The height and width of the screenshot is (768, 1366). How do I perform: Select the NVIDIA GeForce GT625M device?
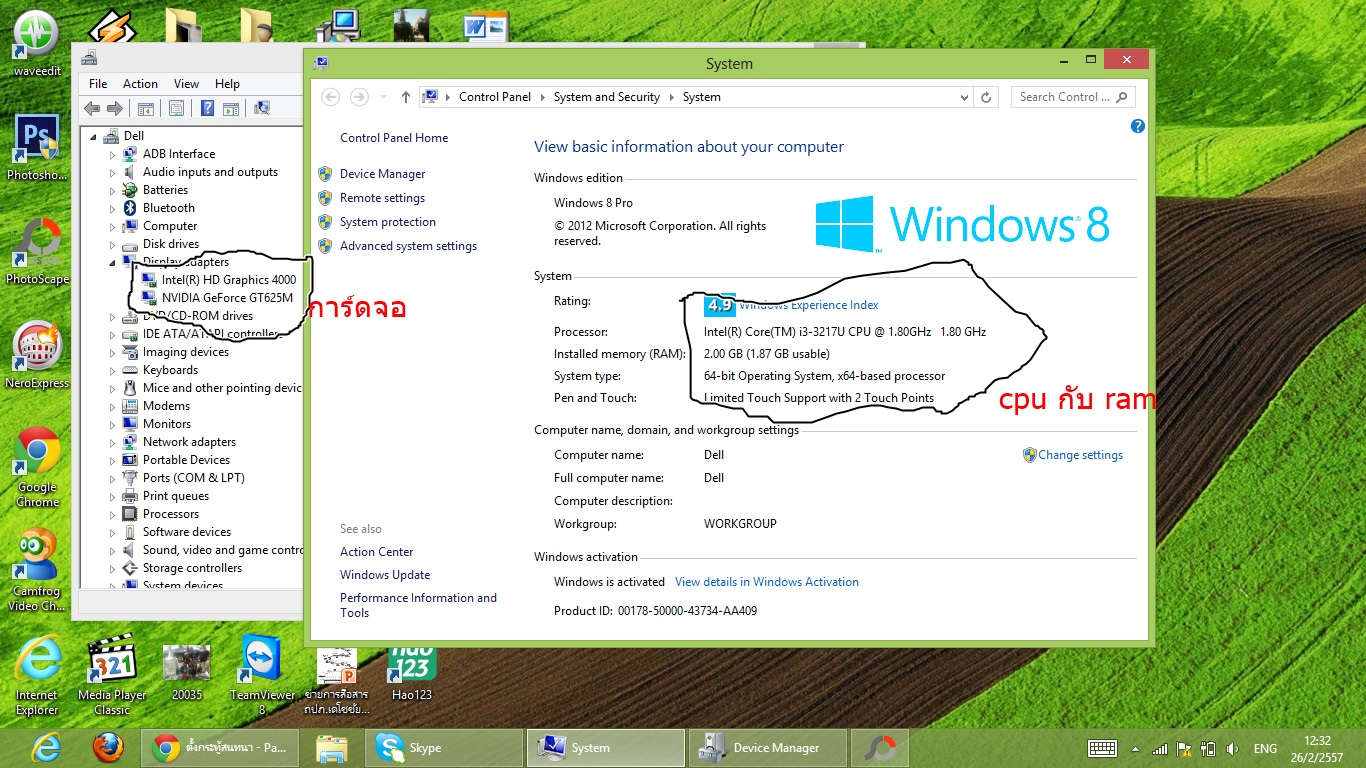click(227, 298)
